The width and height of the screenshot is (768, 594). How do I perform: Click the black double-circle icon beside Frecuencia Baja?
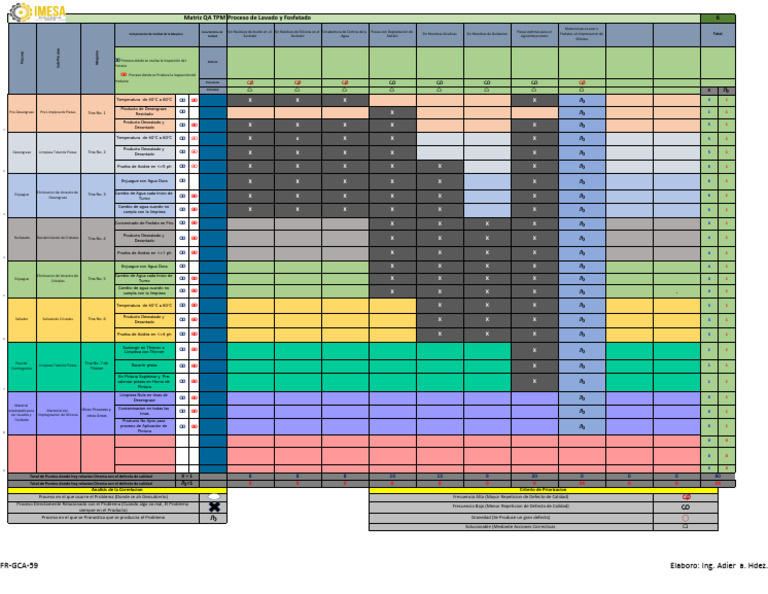[686, 507]
